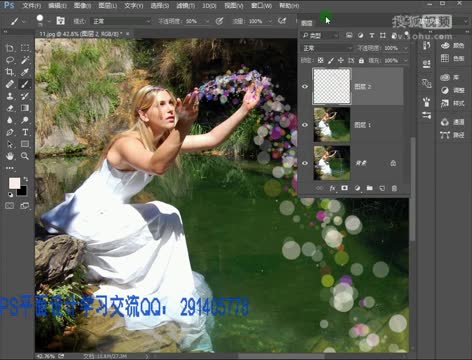Open the background color picker
Image resolution: width=472 pixels, height=360 pixels.
22,192
